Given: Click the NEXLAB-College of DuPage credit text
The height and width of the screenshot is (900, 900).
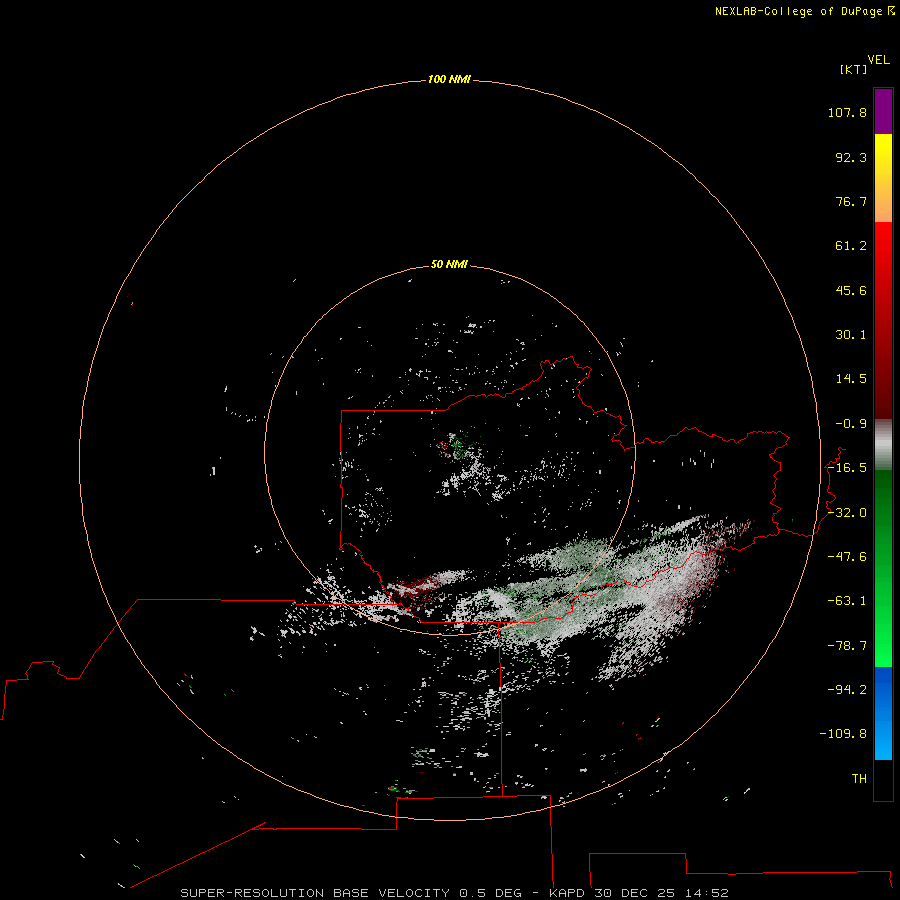Looking at the screenshot, I should click(x=798, y=11).
